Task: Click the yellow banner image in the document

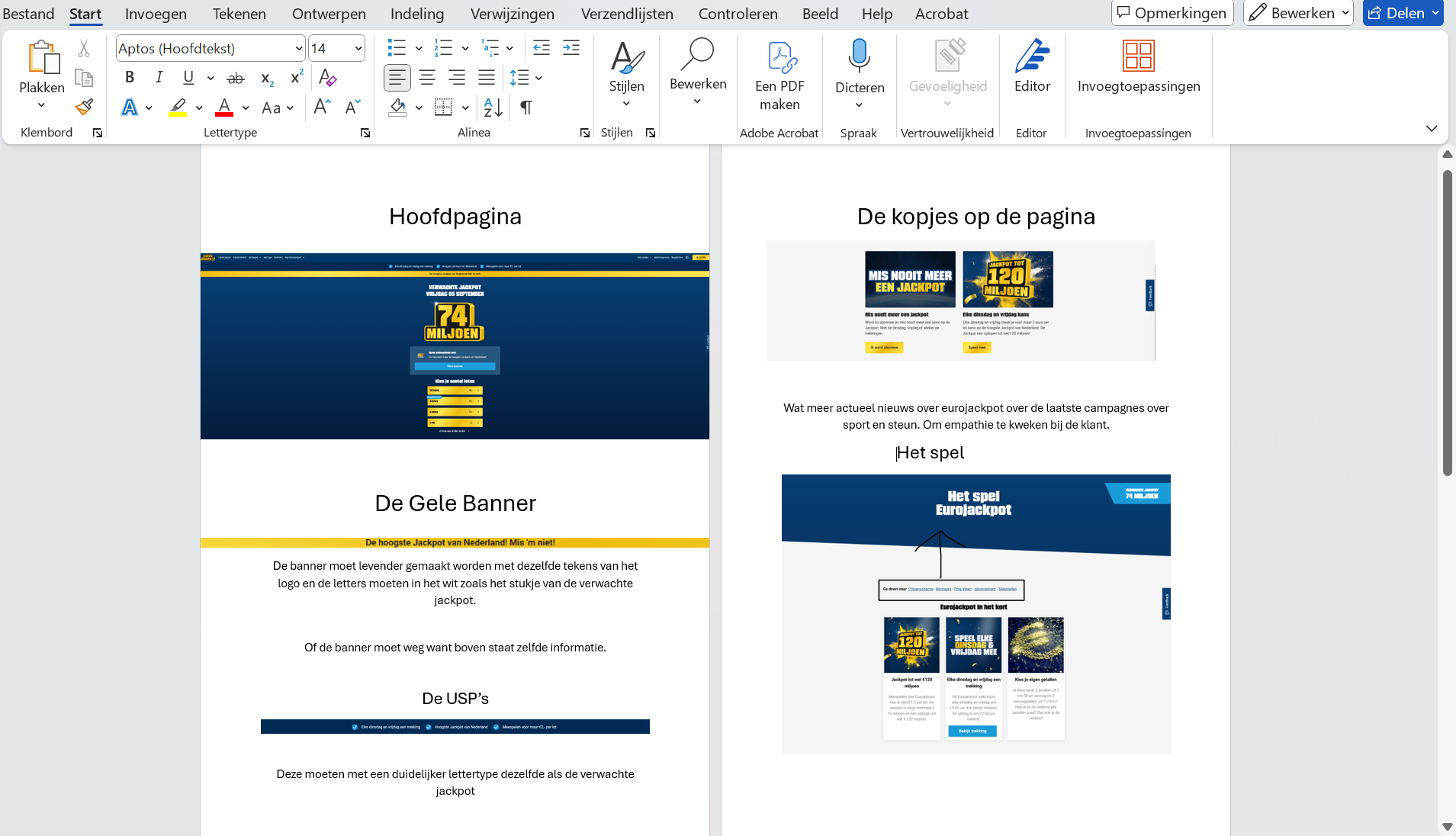Action: (x=455, y=543)
